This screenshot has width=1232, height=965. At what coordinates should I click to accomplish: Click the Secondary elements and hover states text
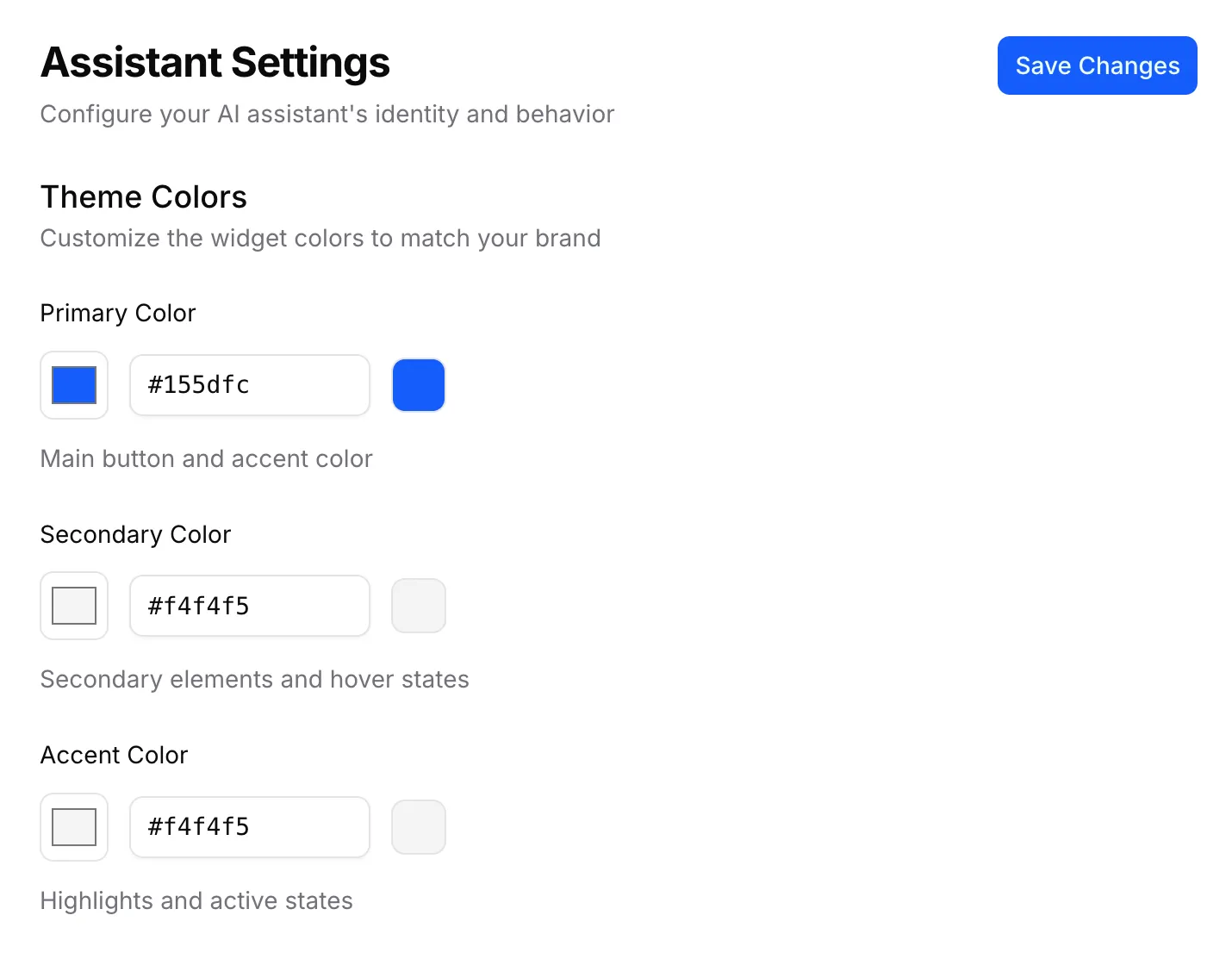pos(254,679)
